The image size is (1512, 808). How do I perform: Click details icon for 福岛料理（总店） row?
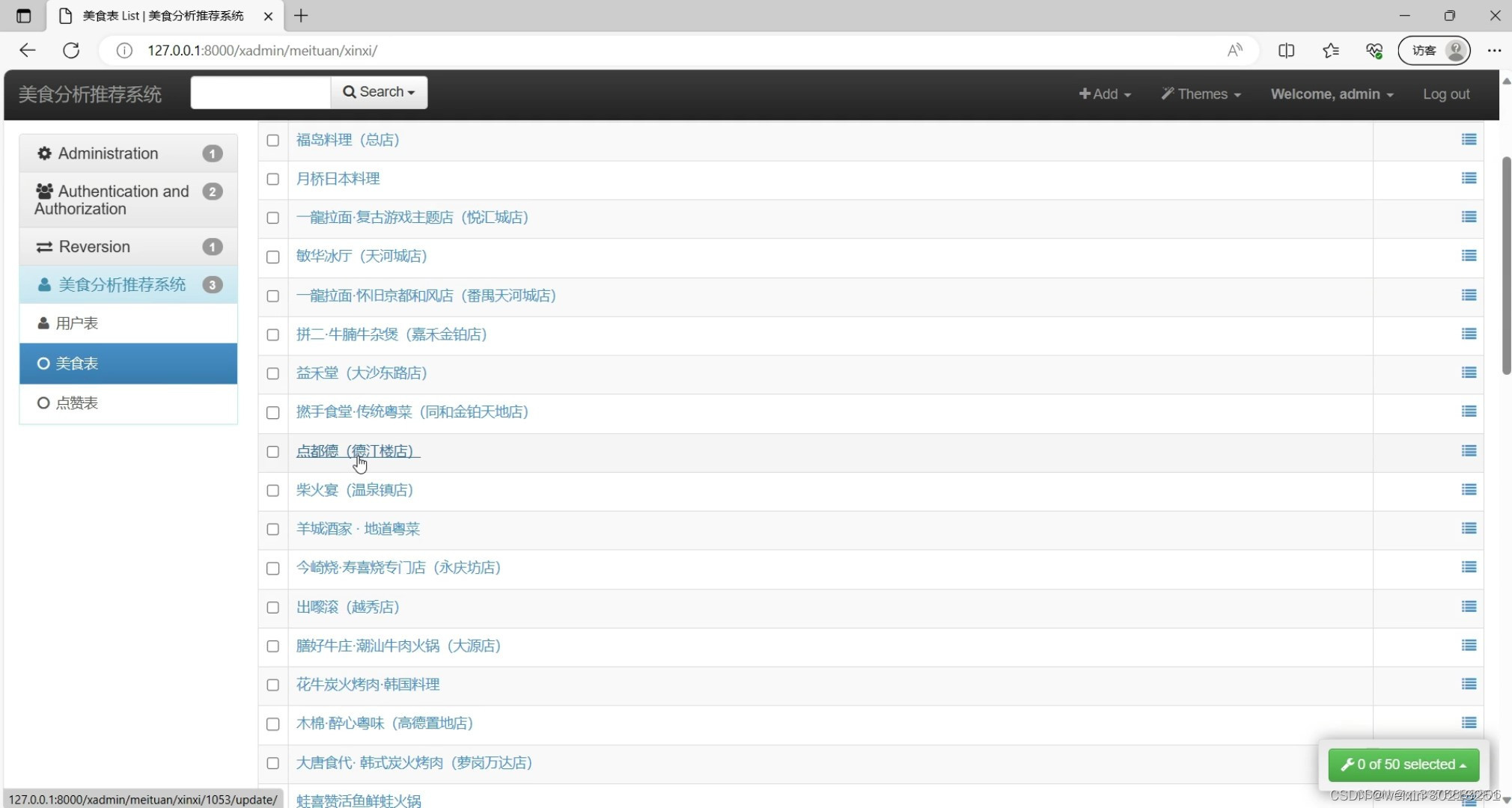pyautogui.click(x=1469, y=140)
